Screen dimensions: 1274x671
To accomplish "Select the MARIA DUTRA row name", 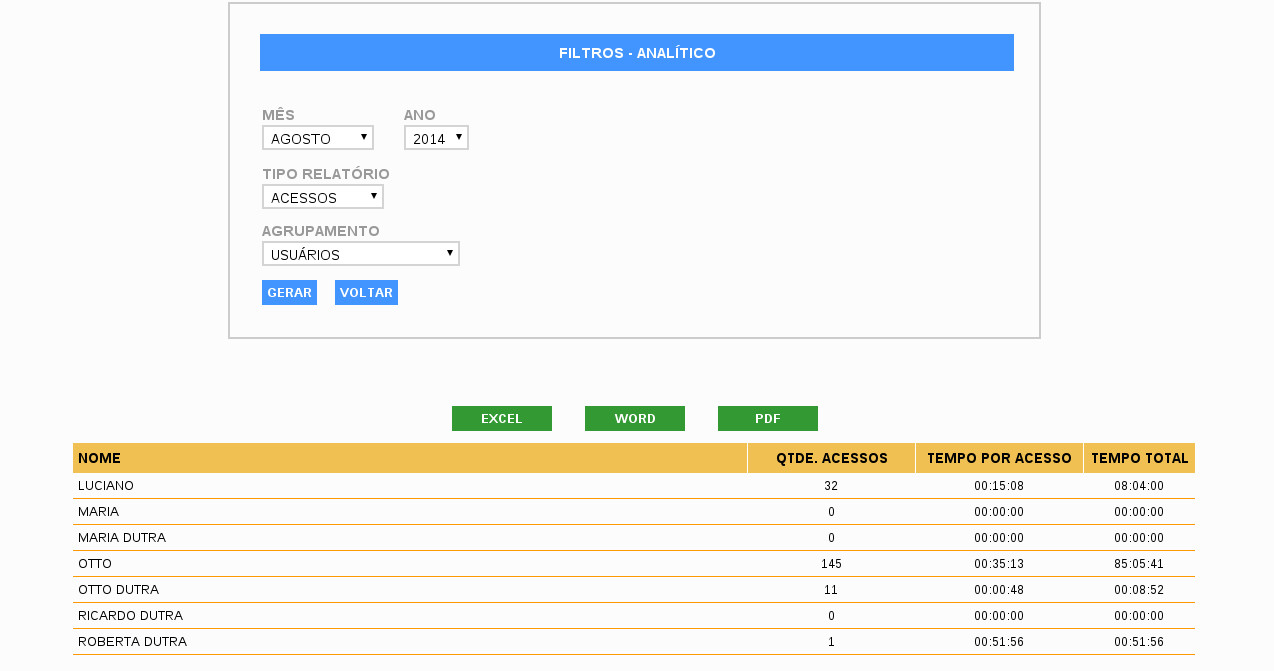I will click(122, 538).
